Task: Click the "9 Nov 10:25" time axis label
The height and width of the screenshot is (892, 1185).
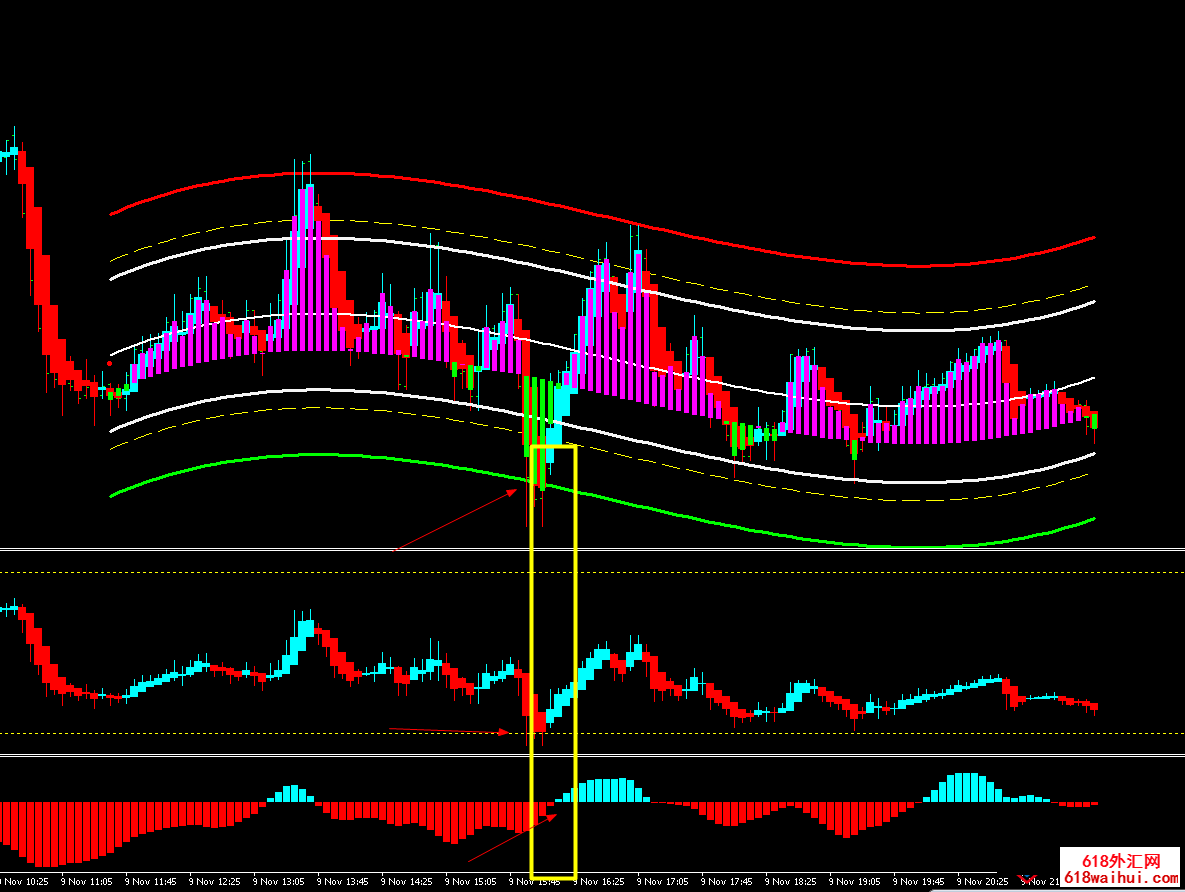Action: tap(24, 882)
